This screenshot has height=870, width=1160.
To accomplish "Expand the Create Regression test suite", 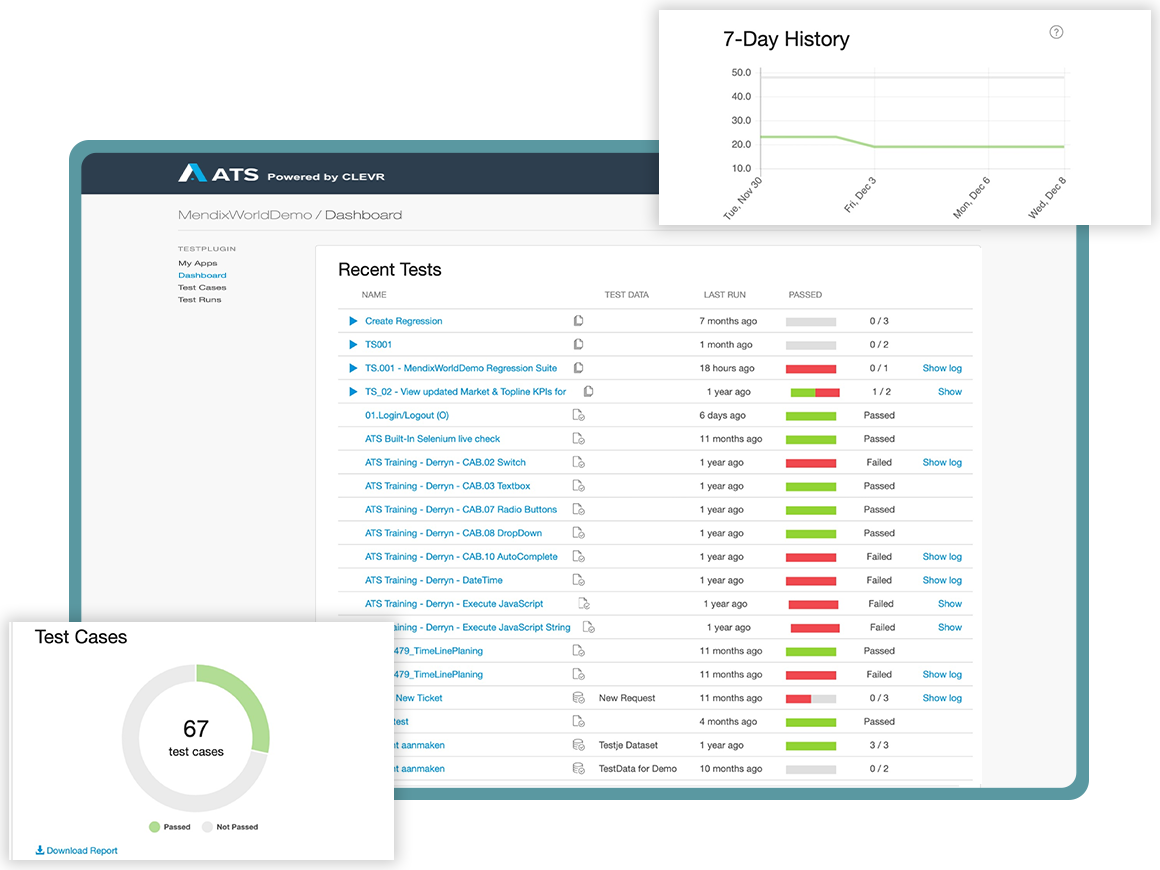I will [x=353, y=321].
